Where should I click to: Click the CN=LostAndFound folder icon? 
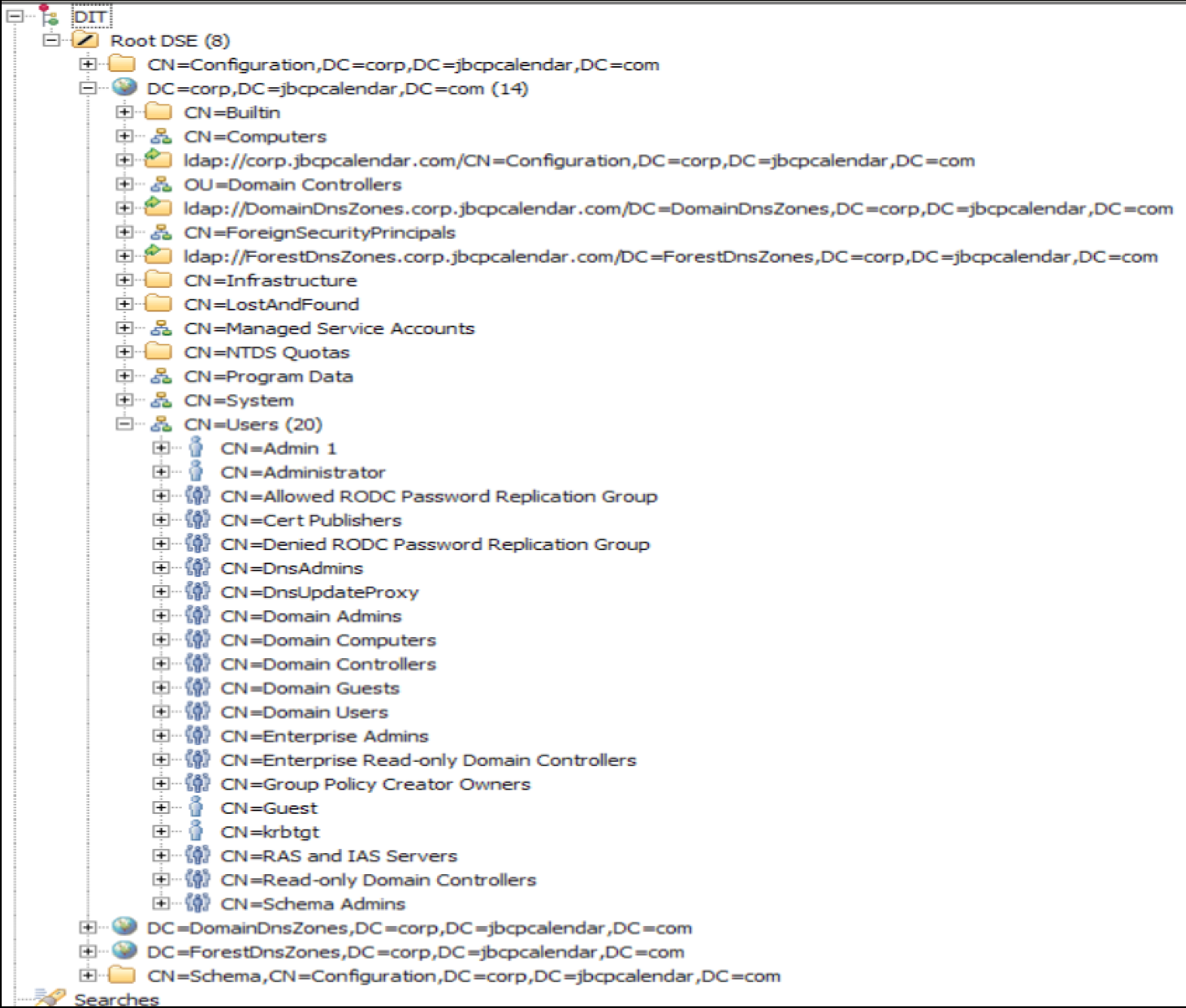point(159,303)
